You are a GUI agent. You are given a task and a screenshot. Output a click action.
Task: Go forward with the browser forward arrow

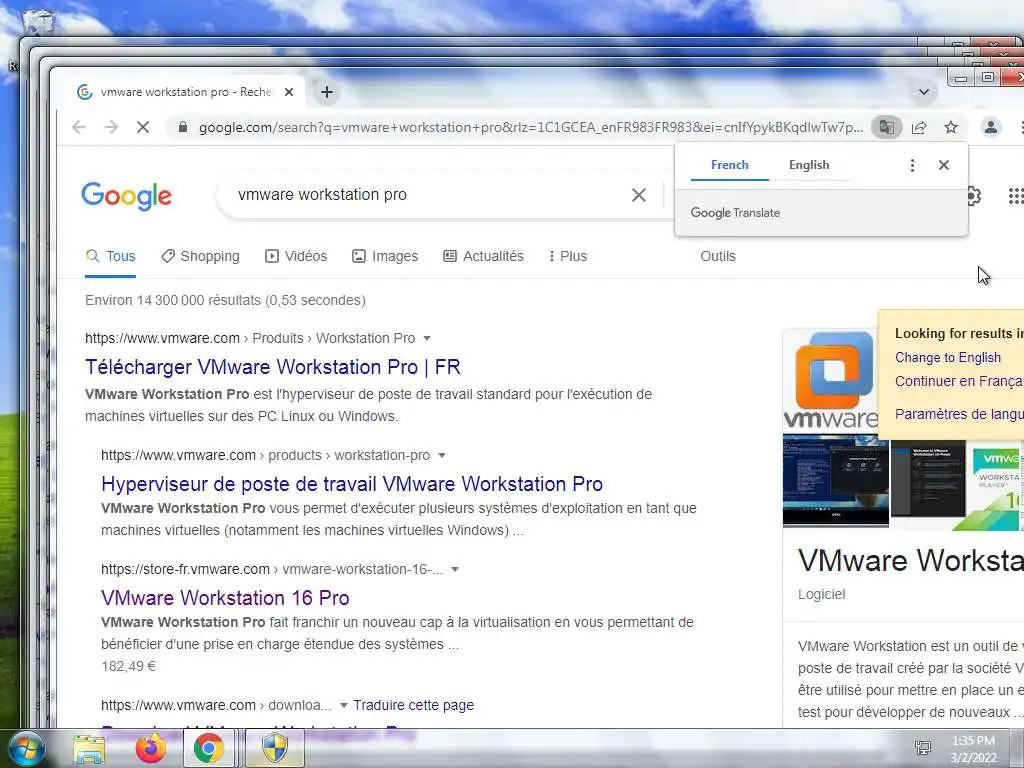pos(111,127)
